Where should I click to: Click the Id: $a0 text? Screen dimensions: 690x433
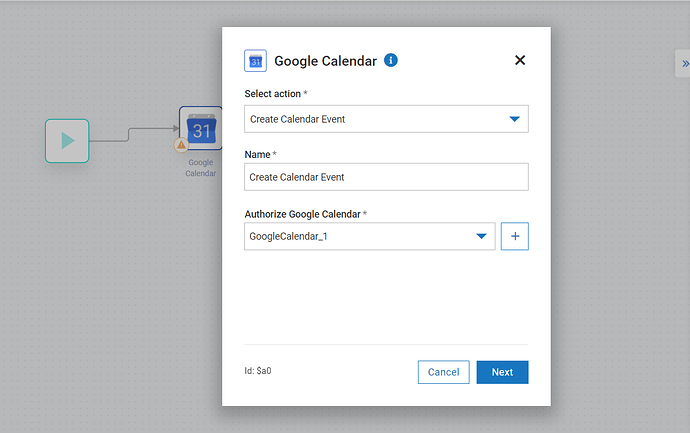coord(258,371)
